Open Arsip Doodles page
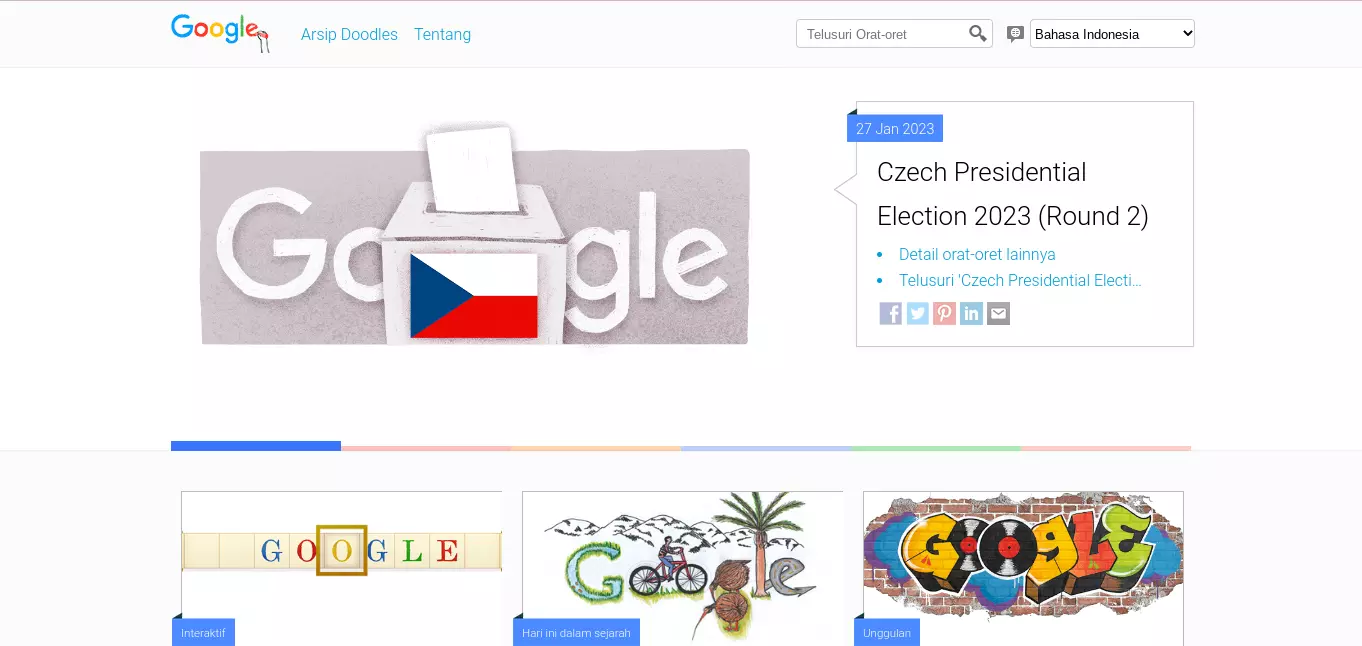Viewport: 1362px width, 646px height. click(x=349, y=35)
